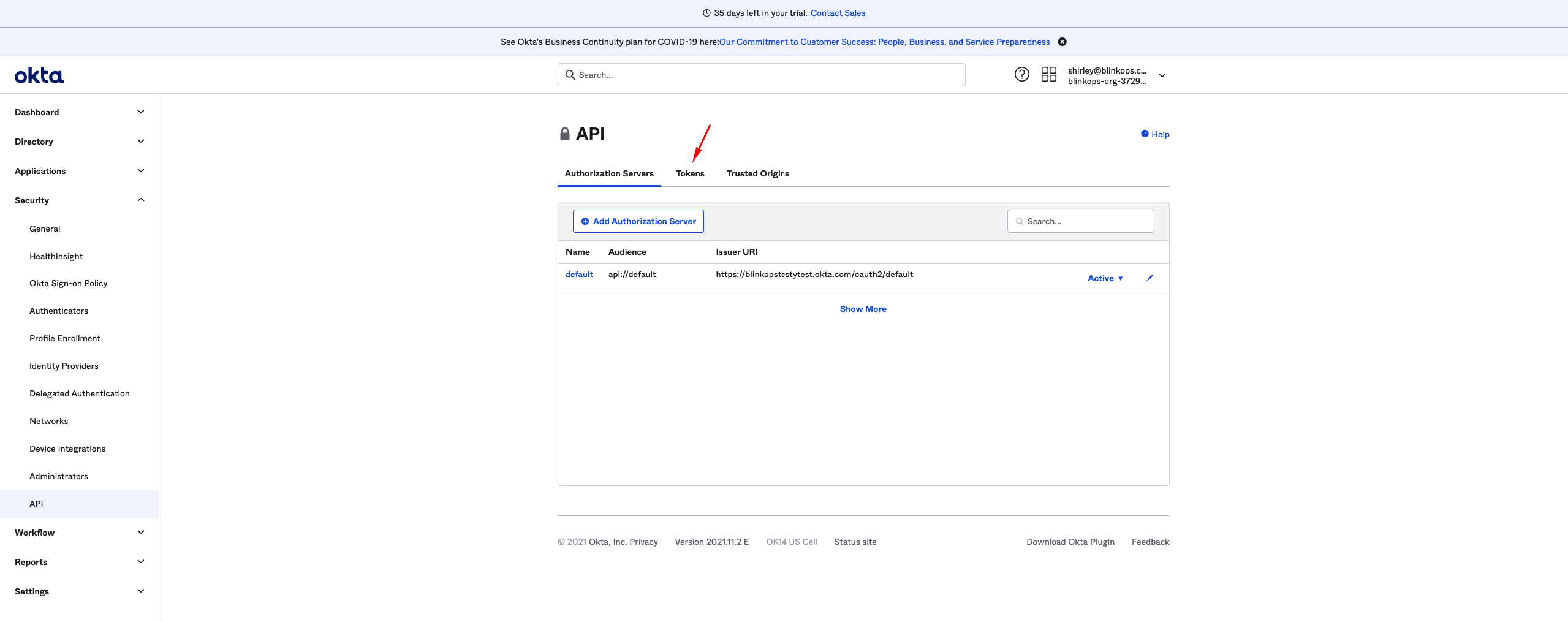The height and width of the screenshot is (622, 1568).
Task: Open the Customer Success commitment link
Action: click(884, 42)
